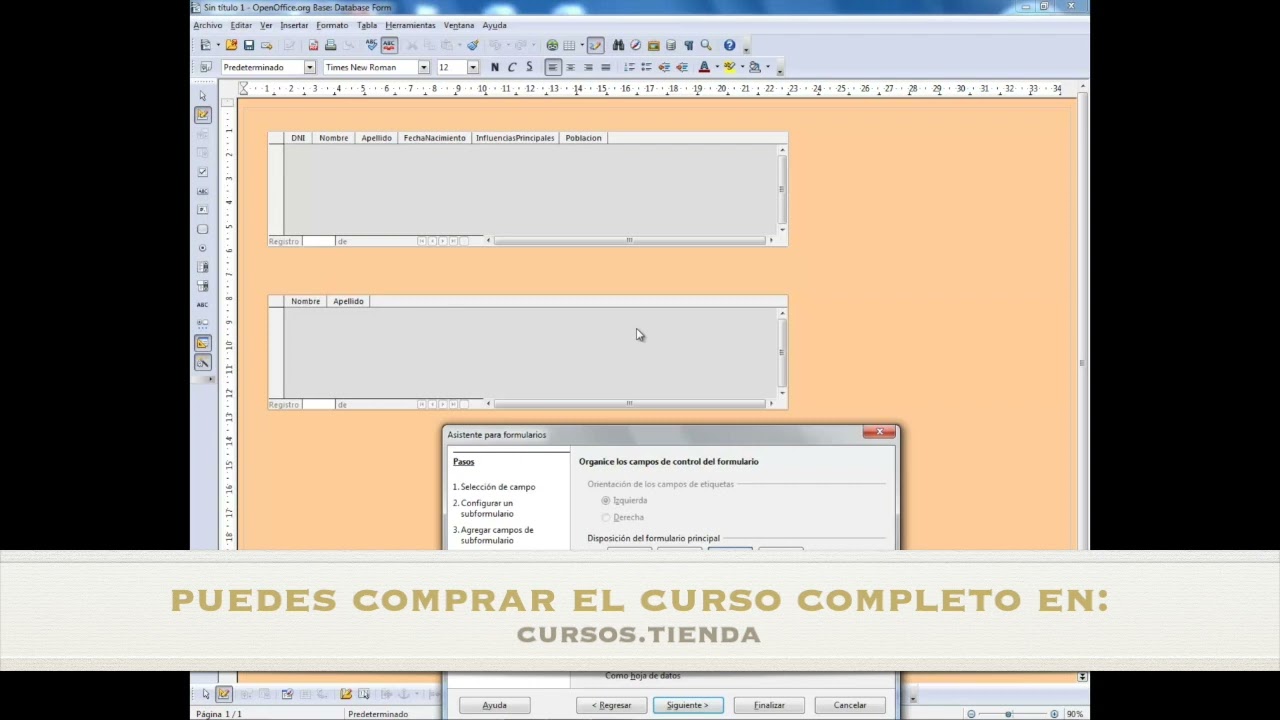Select the Push Button form control

[203, 229]
